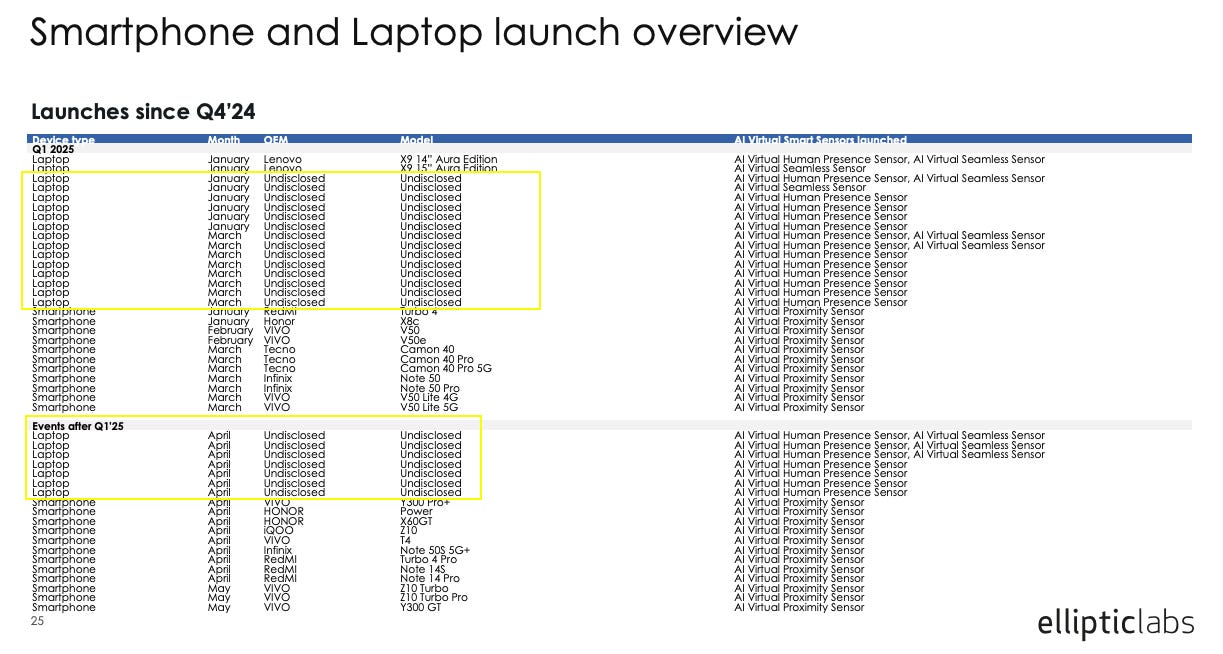Click the 'Y300 GT' model cell
This screenshot has width=1223, height=654.
tap(420, 607)
